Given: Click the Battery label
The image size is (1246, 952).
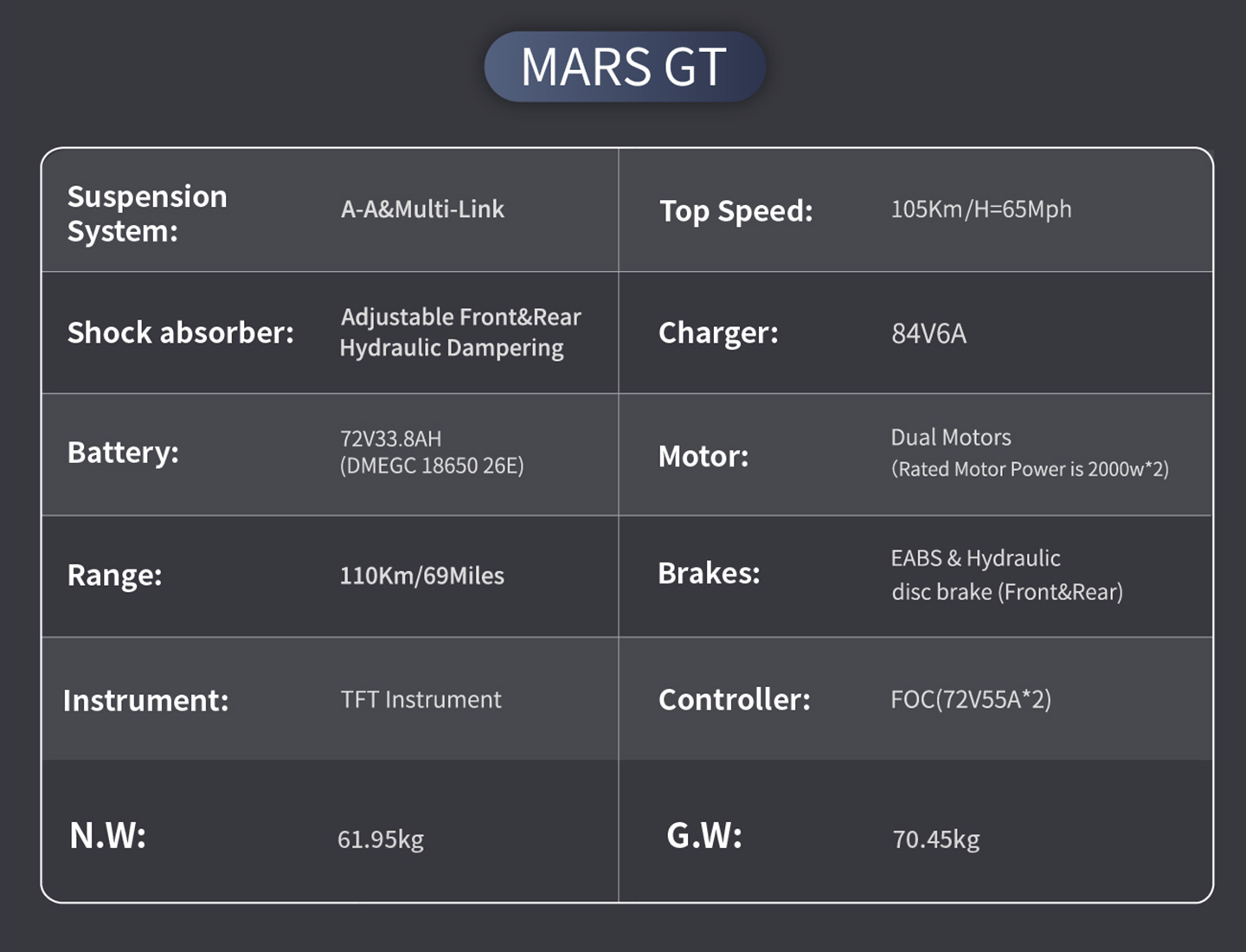Looking at the screenshot, I should (123, 453).
